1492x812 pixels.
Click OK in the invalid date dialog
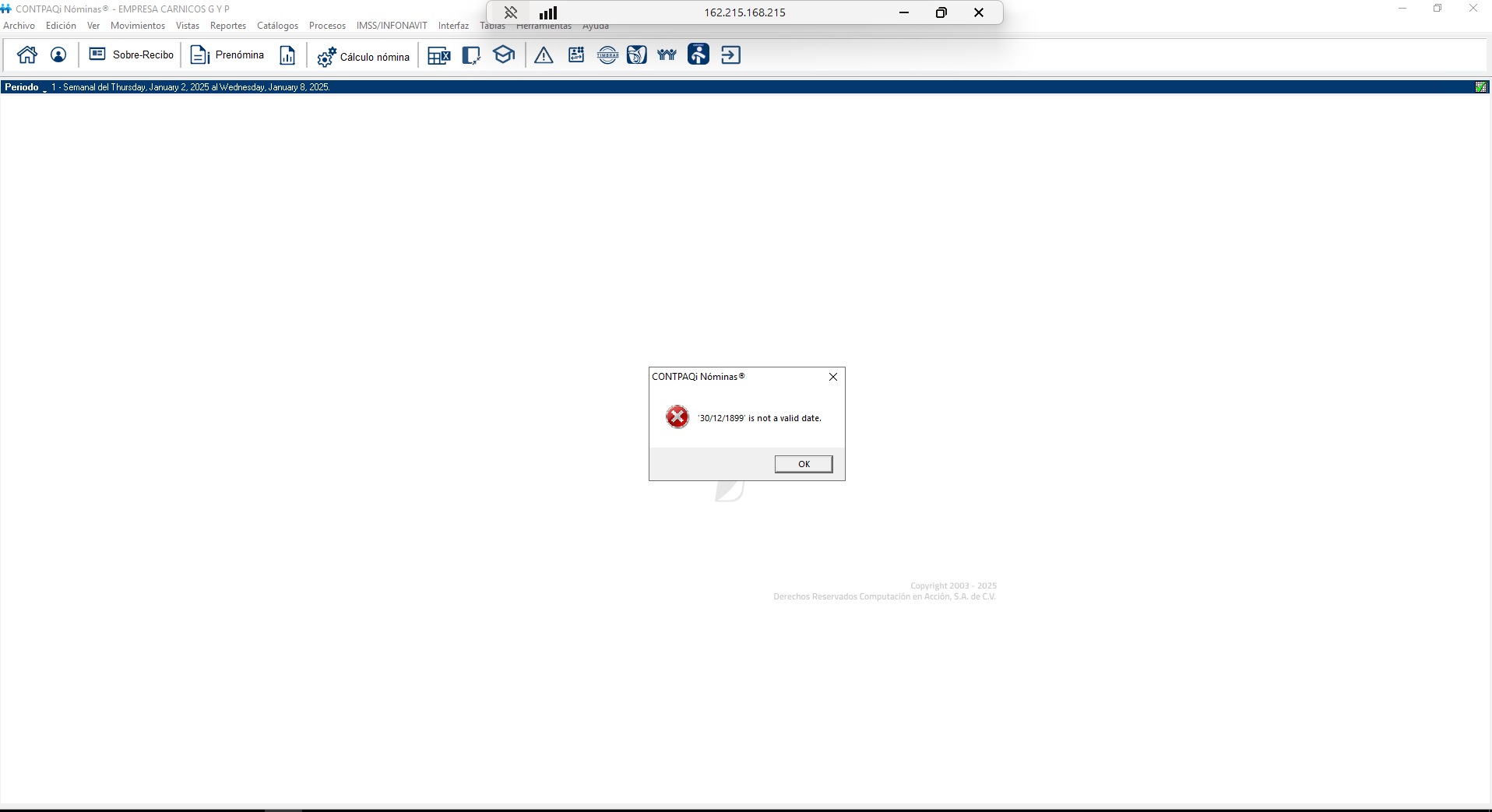(x=804, y=464)
